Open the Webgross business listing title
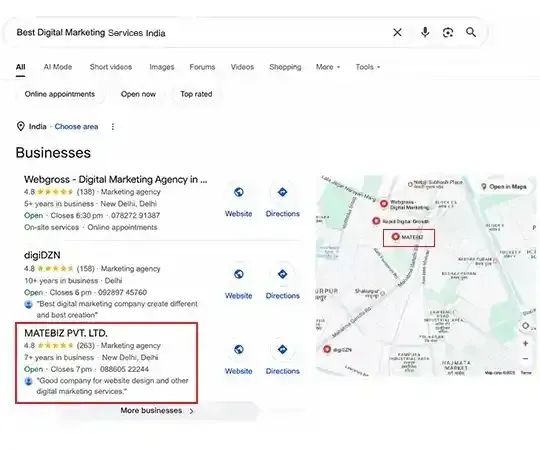540x450 pixels. click(116, 179)
